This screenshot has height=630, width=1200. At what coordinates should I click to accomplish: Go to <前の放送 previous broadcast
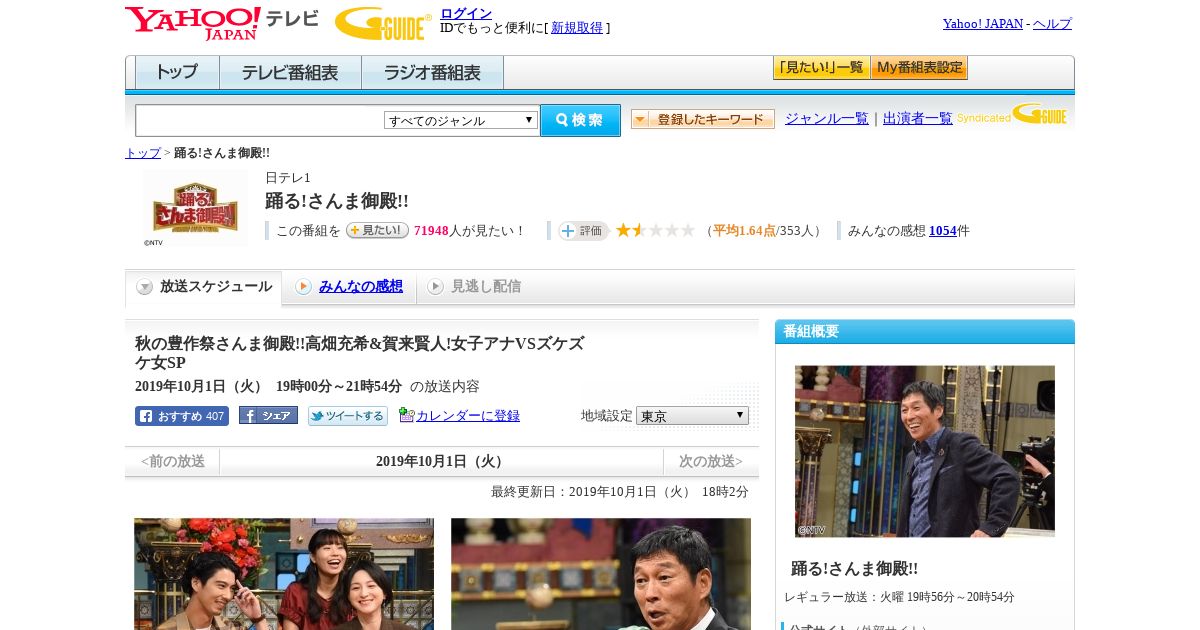[x=172, y=461]
